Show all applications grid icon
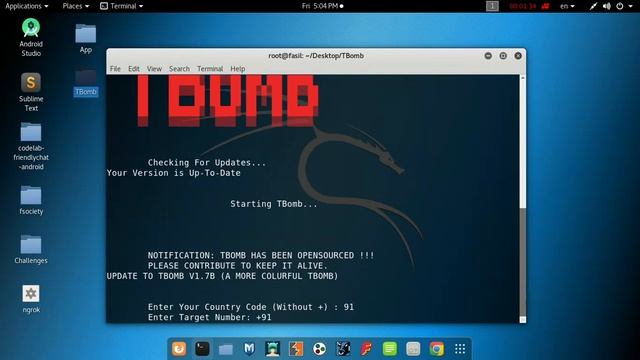640x360 pixels. coord(460,349)
